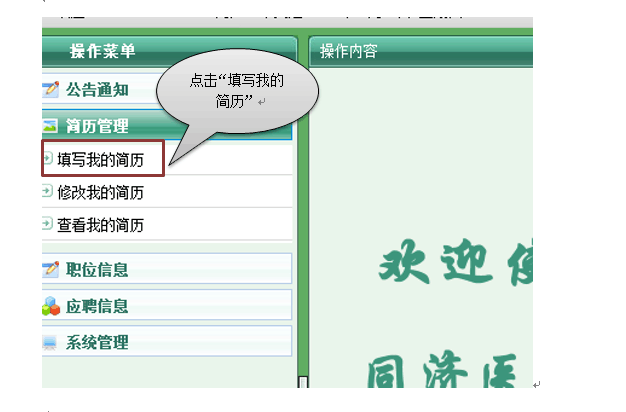This screenshot has height=412, width=626.
Task: Click the 公告通知 notepad icon
Action: coord(50,89)
